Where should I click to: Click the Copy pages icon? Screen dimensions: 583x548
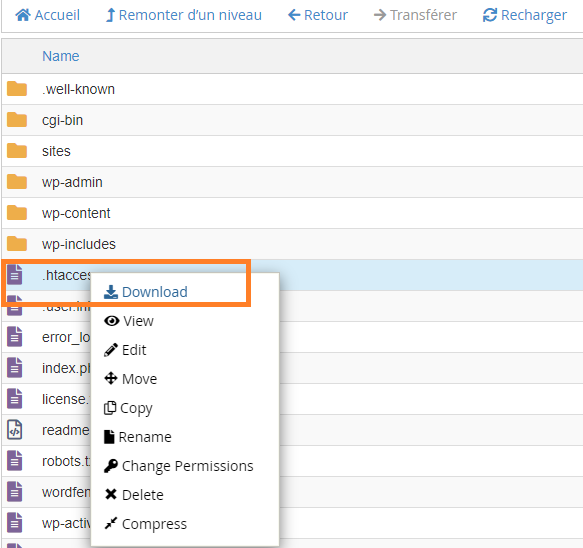click(x=110, y=407)
